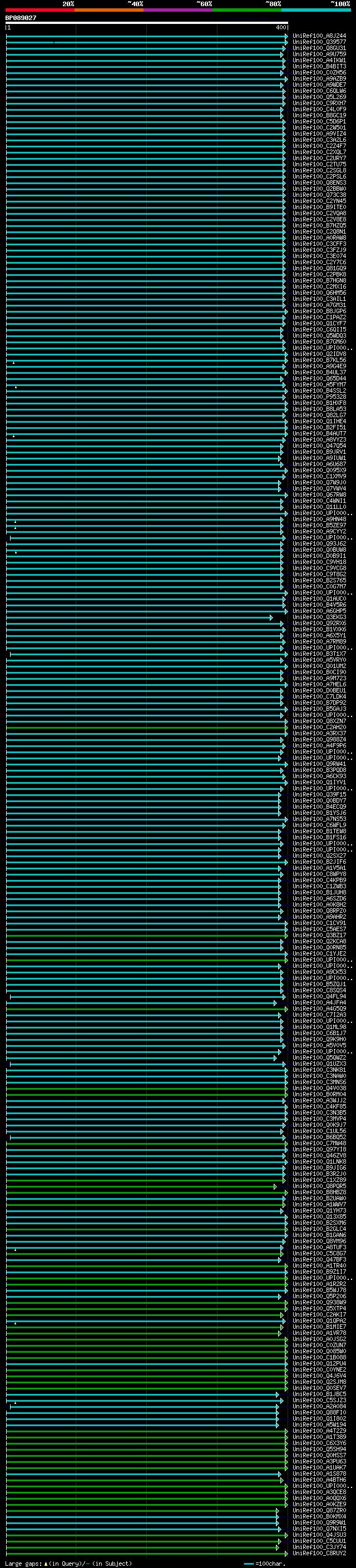Select label UniRef100_Q9RW41
The image size is (356, 1568).
point(319,764)
